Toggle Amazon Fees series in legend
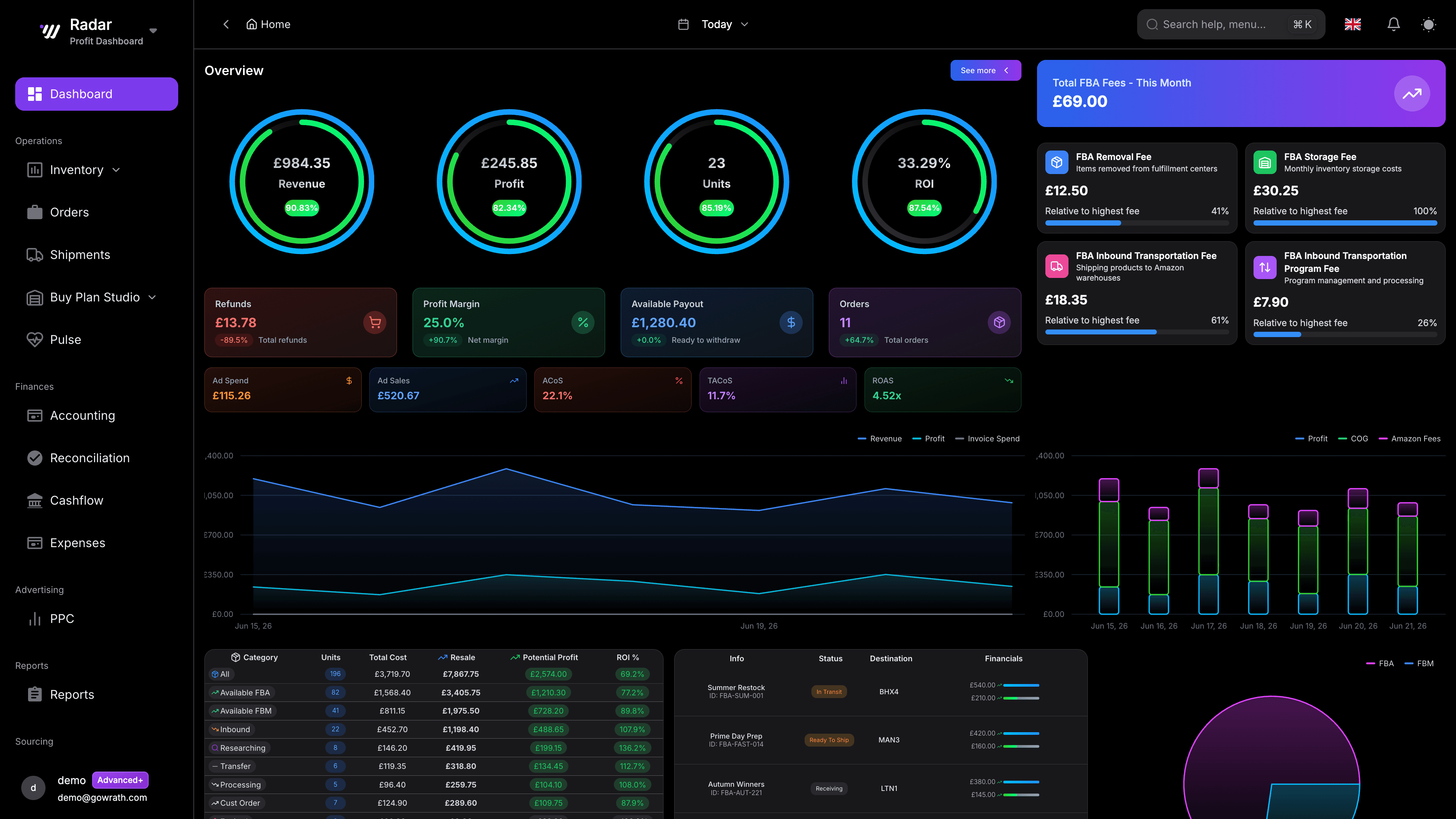This screenshot has width=1456, height=819. click(1410, 439)
